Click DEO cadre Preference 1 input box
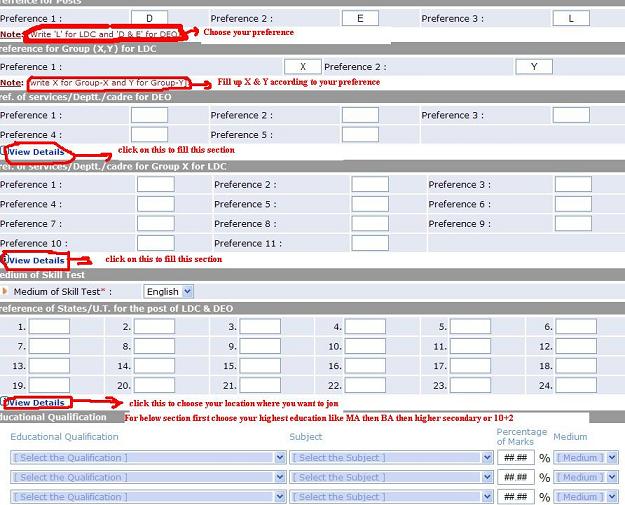 (149, 115)
